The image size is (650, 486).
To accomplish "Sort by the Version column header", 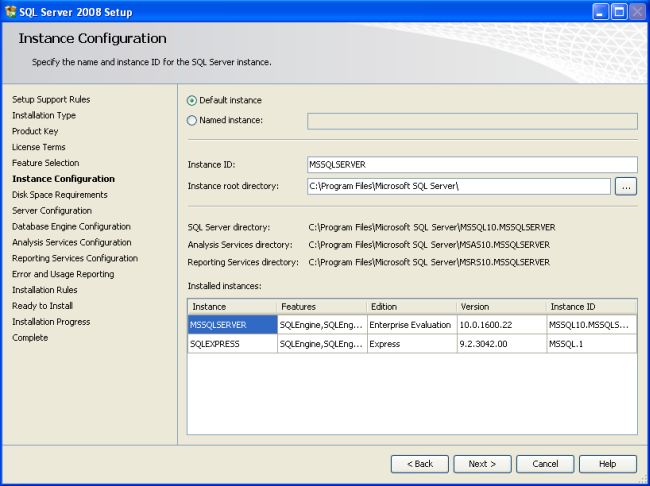I will pos(502,307).
